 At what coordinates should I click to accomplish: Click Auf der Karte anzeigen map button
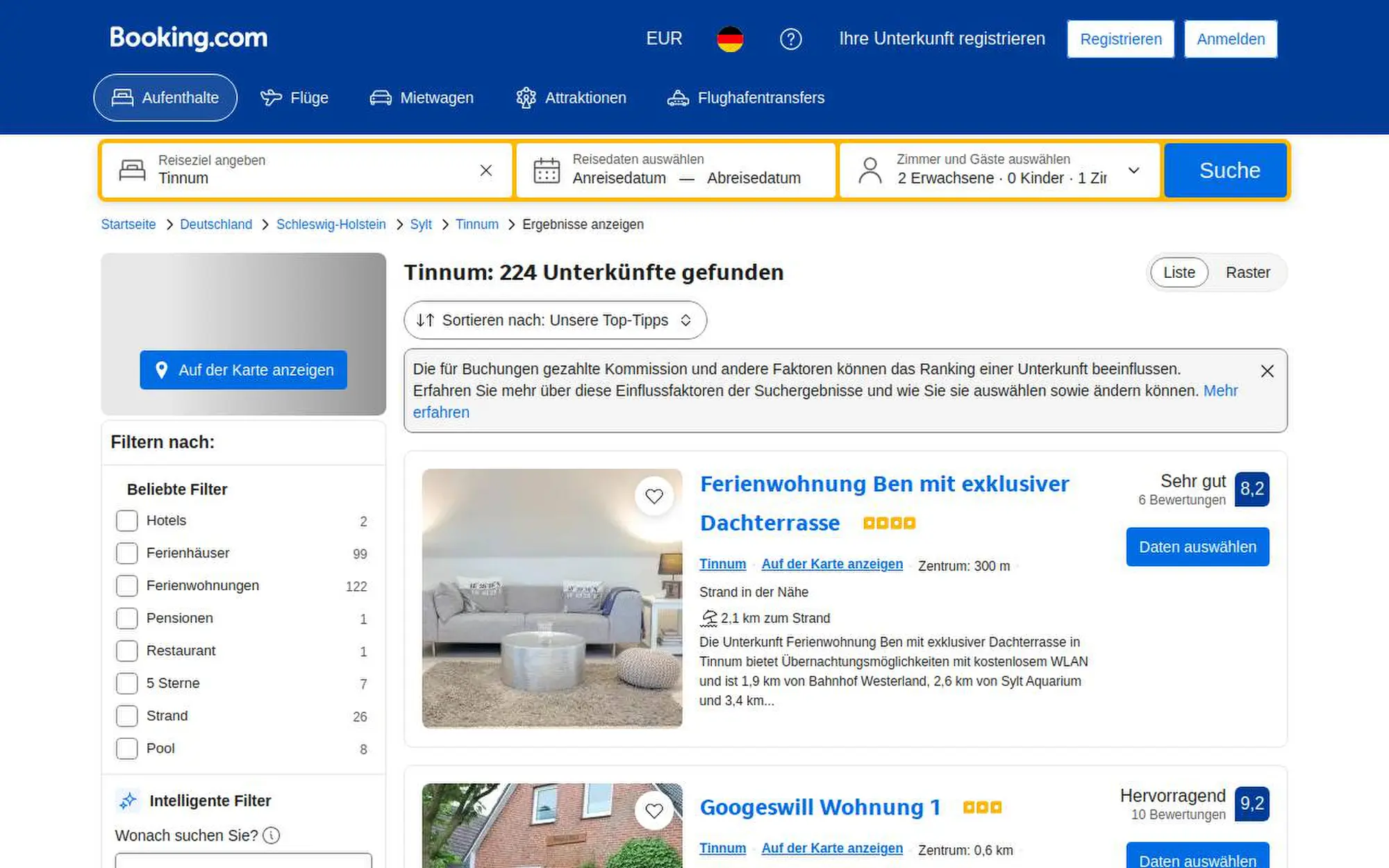[x=243, y=370]
